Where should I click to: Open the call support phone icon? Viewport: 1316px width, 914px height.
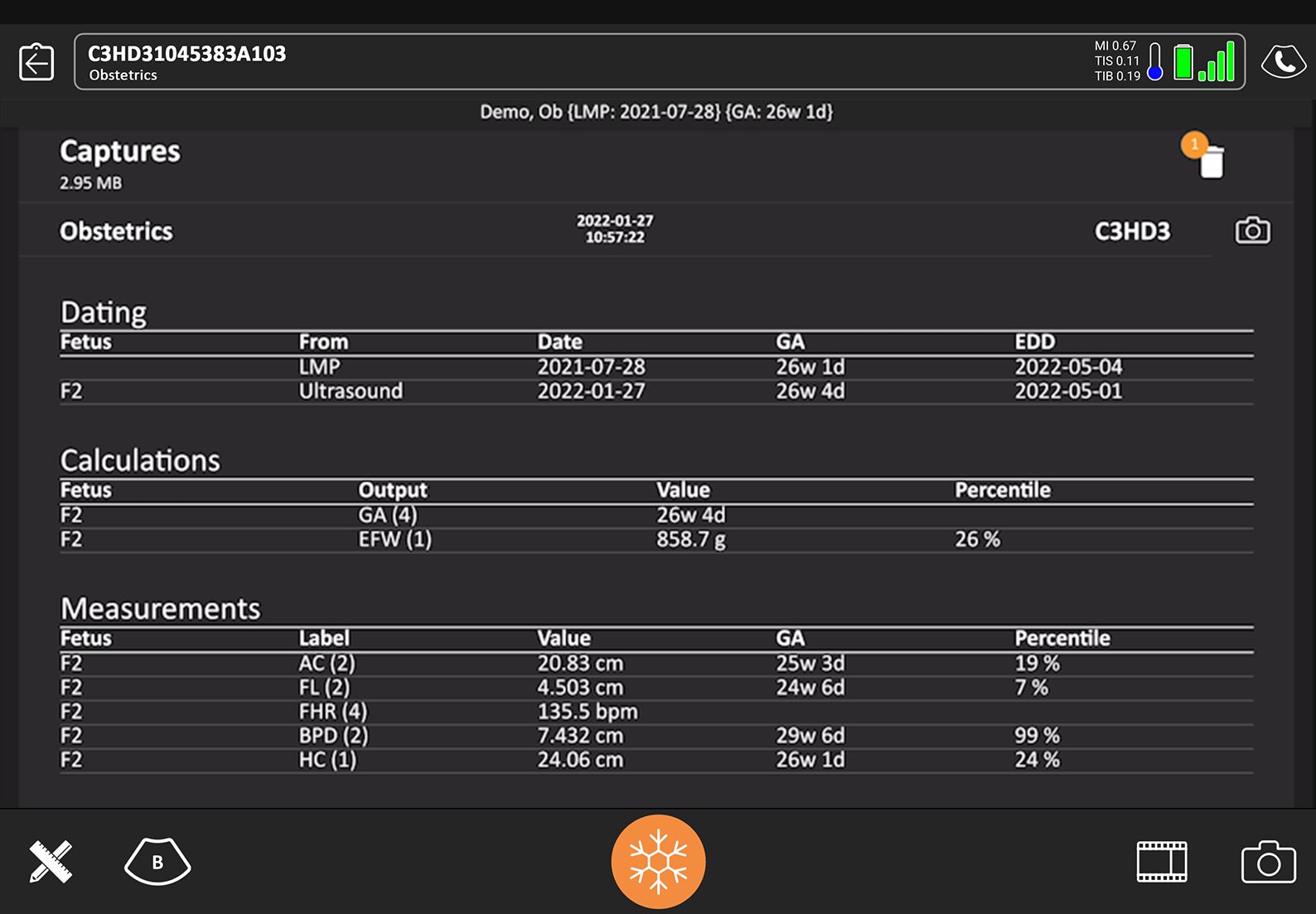point(1283,62)
